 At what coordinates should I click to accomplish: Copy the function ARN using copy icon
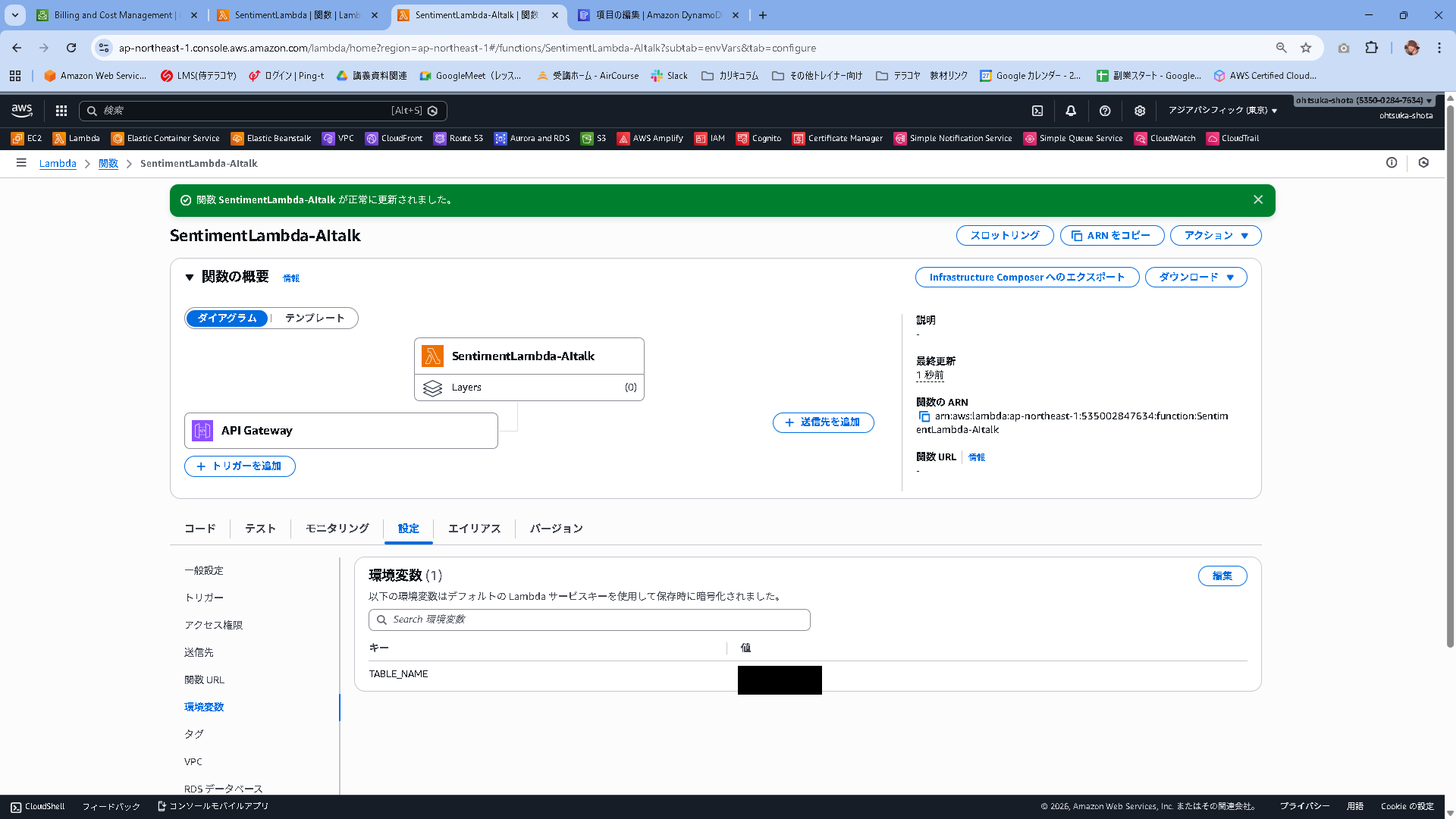pos(924,416)
